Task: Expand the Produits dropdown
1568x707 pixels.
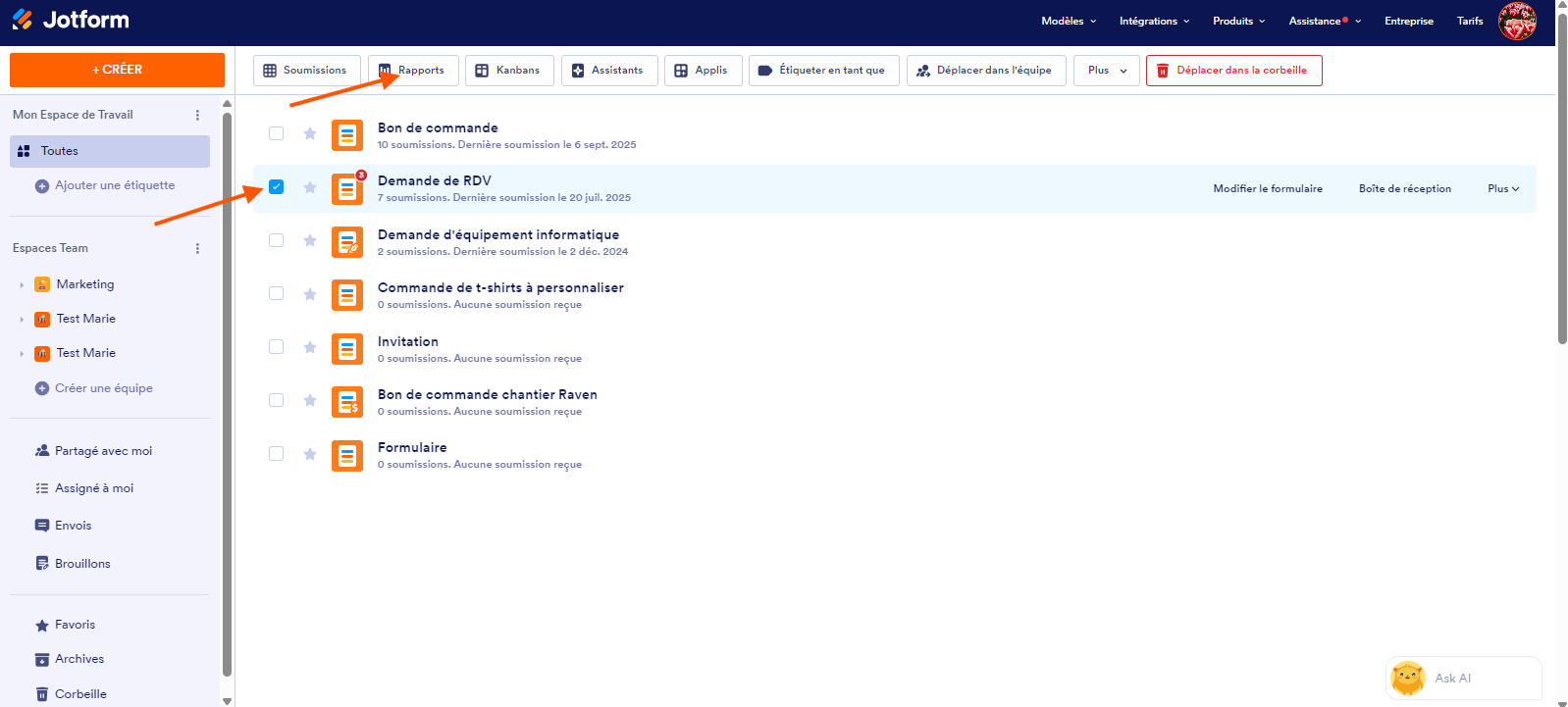Action: point(1238,21)
